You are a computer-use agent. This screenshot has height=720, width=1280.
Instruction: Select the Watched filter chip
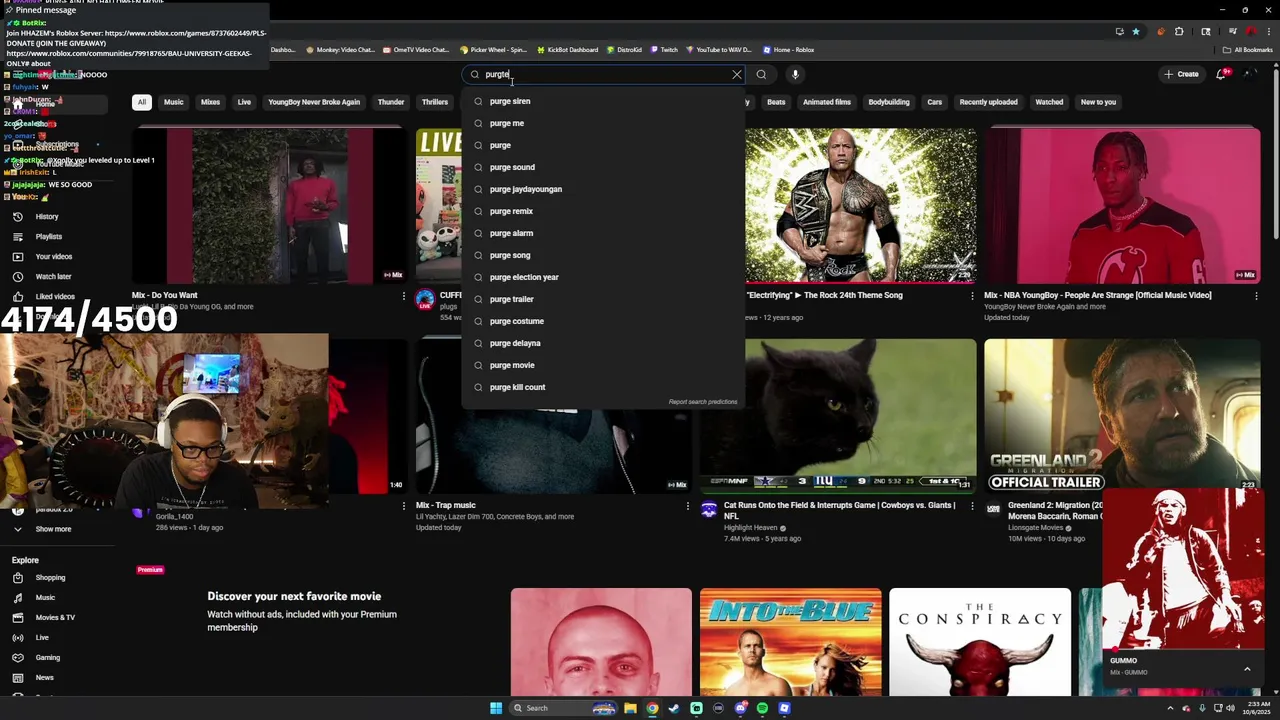click(1049, 102)
